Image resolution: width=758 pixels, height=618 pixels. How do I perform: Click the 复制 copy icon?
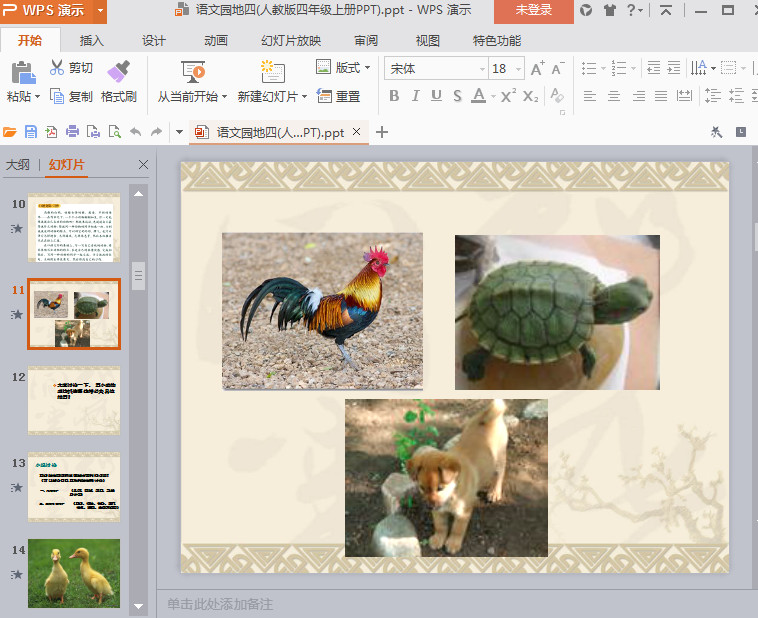pos(56,97)
